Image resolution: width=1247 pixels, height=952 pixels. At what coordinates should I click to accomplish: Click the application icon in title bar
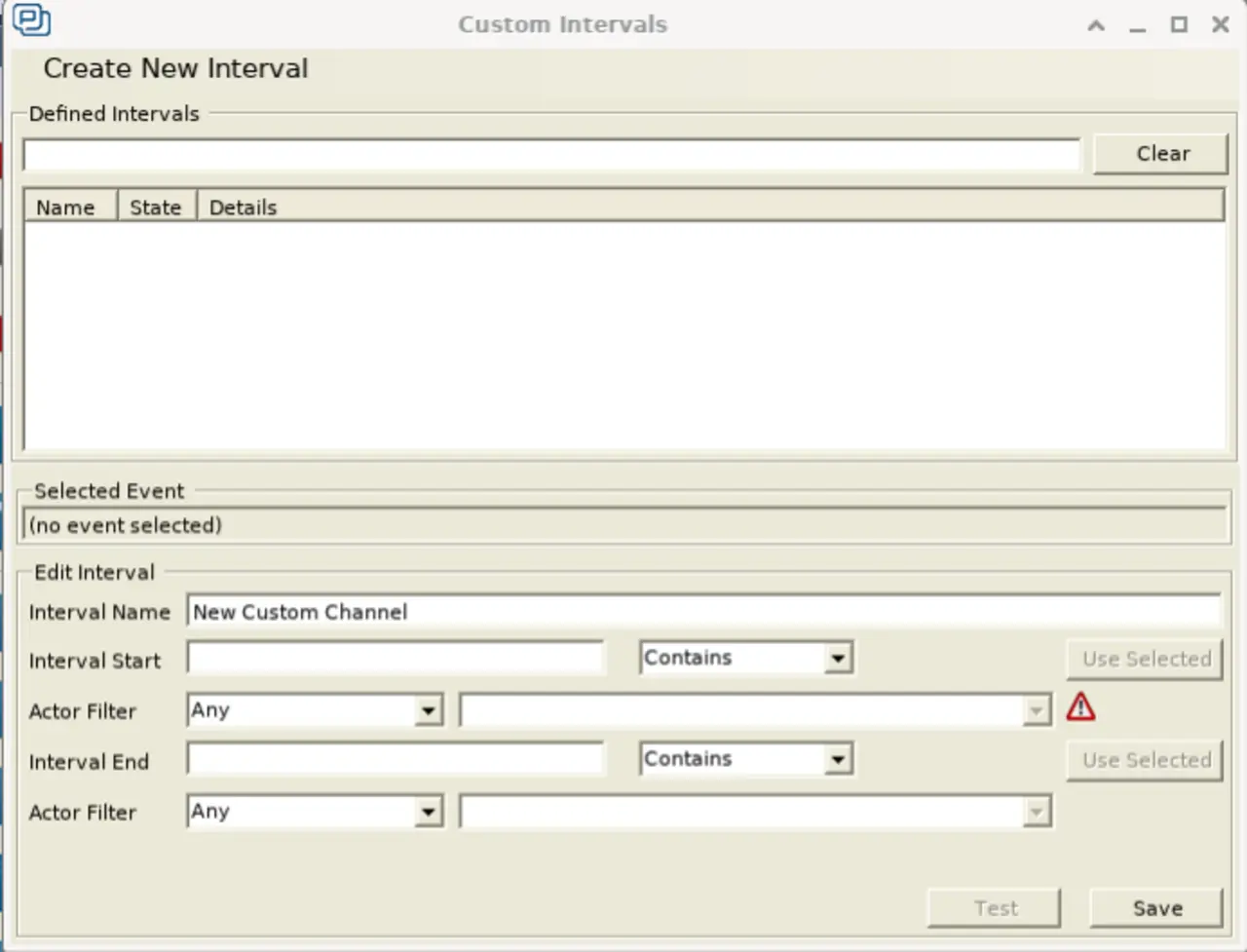coord(31,20)
